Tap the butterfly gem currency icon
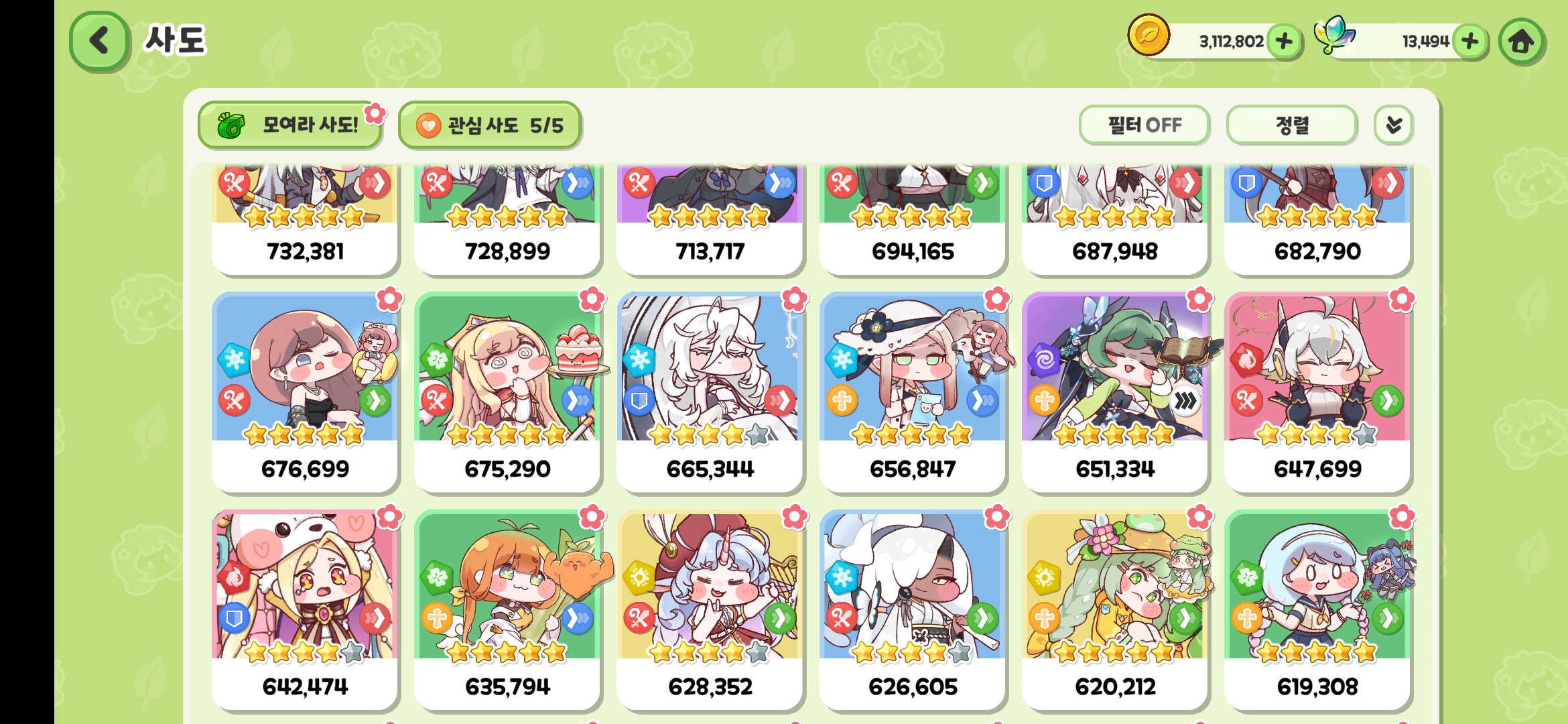The height and width of the screenshot is (724, 1568). 1334,35
